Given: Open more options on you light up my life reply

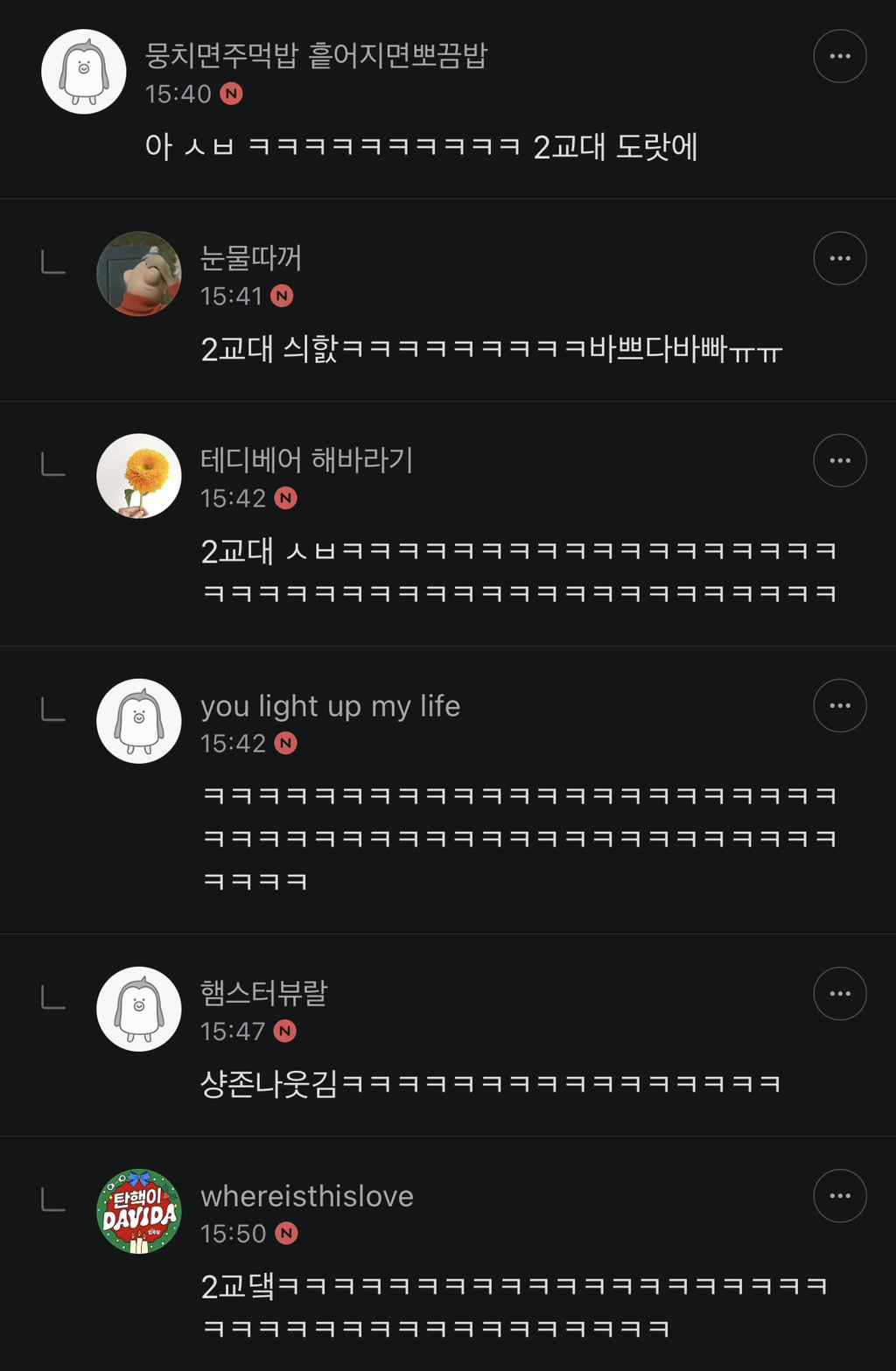Looking at the screenshot, I should 839,705.
